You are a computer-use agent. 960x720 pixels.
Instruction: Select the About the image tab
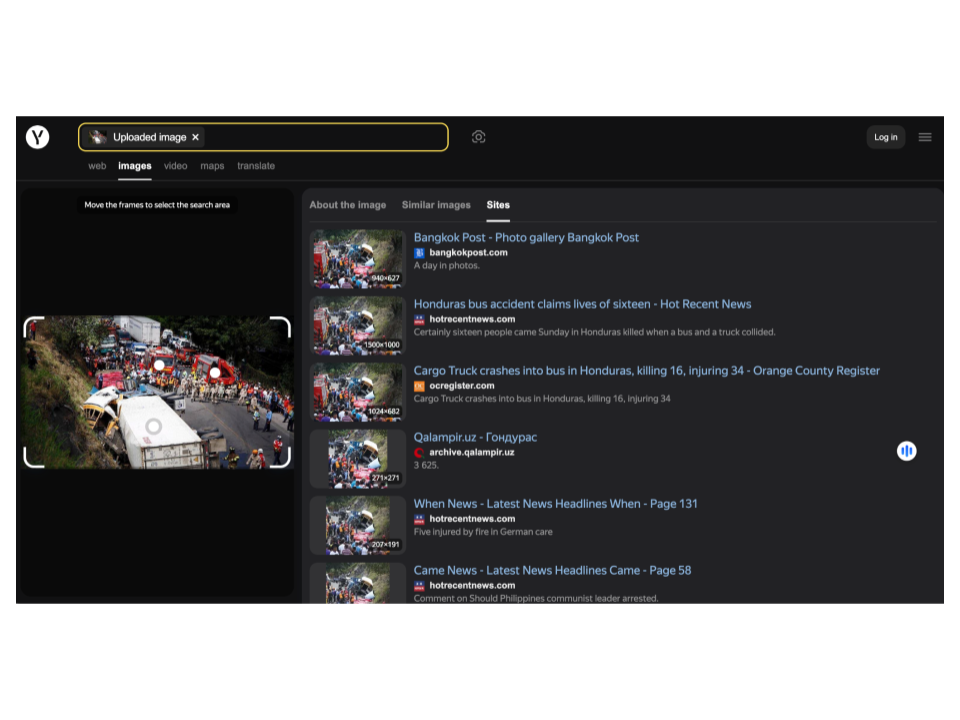point(347,205)
